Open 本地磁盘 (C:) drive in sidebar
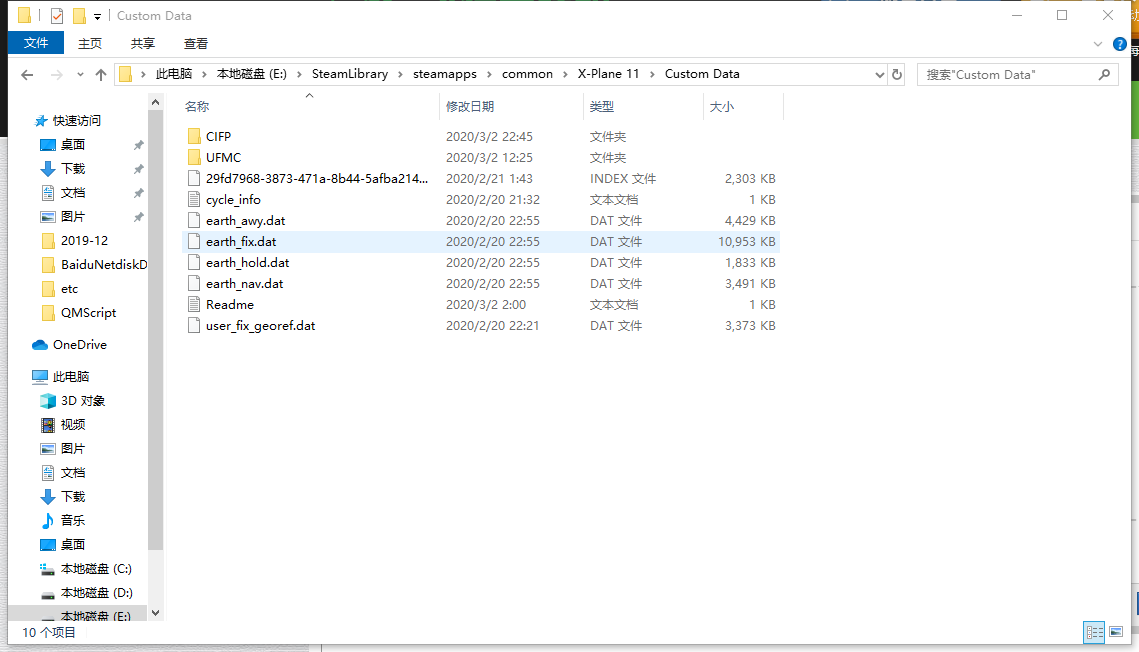The width and height of the screenshot is (1139, 652). pyautogui.click(x=96, y=569)
